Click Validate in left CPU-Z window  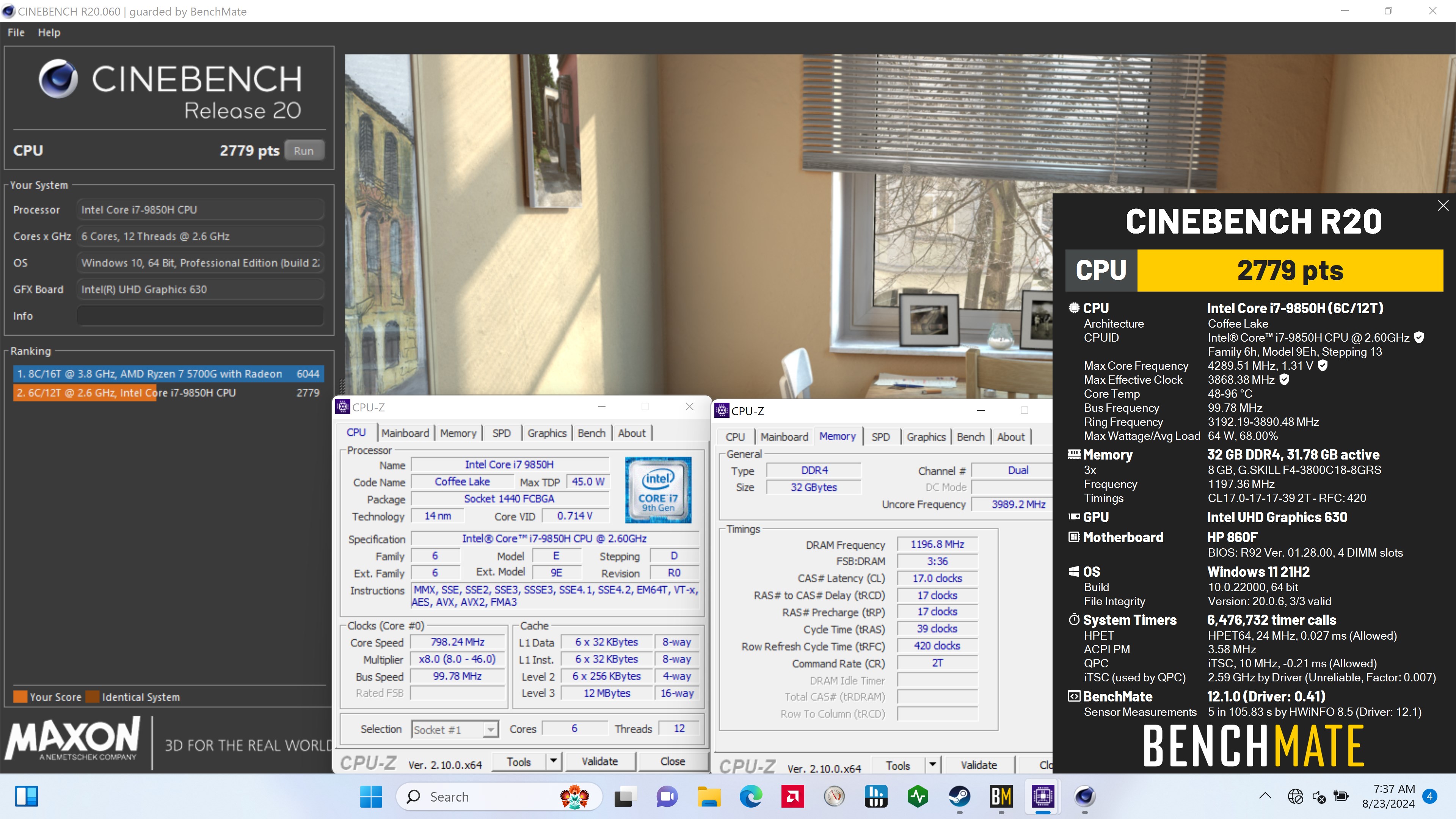(600, 761)
